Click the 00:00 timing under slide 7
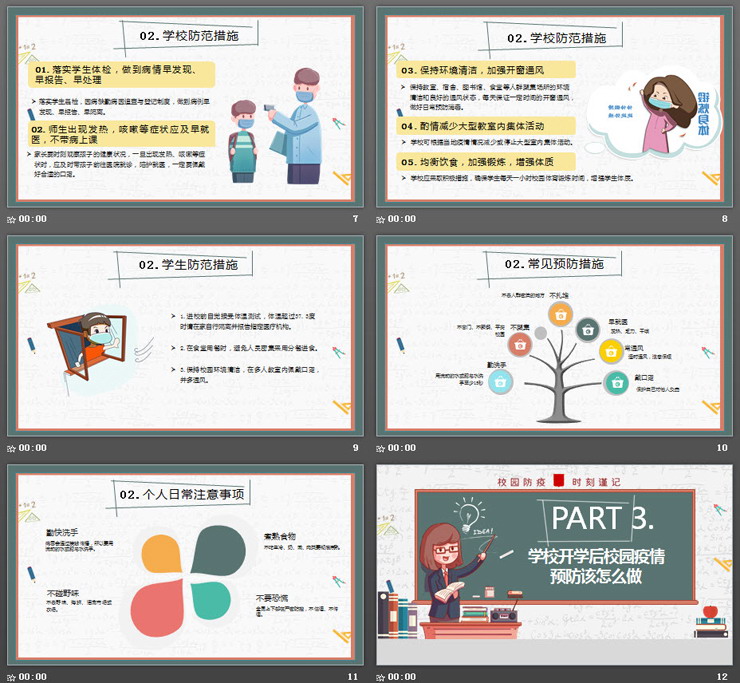 pos(33,219)
